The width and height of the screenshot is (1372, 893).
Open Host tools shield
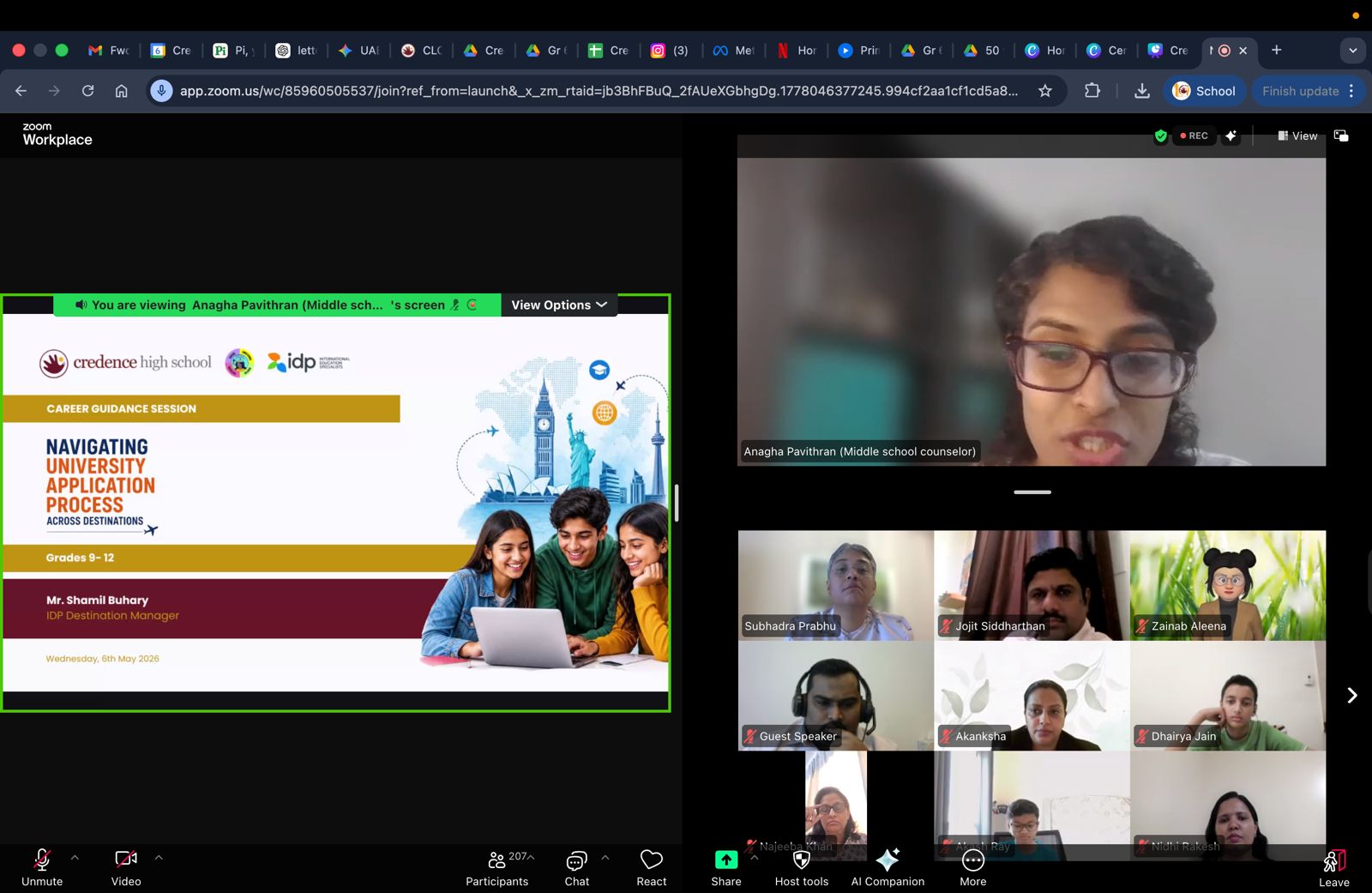802,866
